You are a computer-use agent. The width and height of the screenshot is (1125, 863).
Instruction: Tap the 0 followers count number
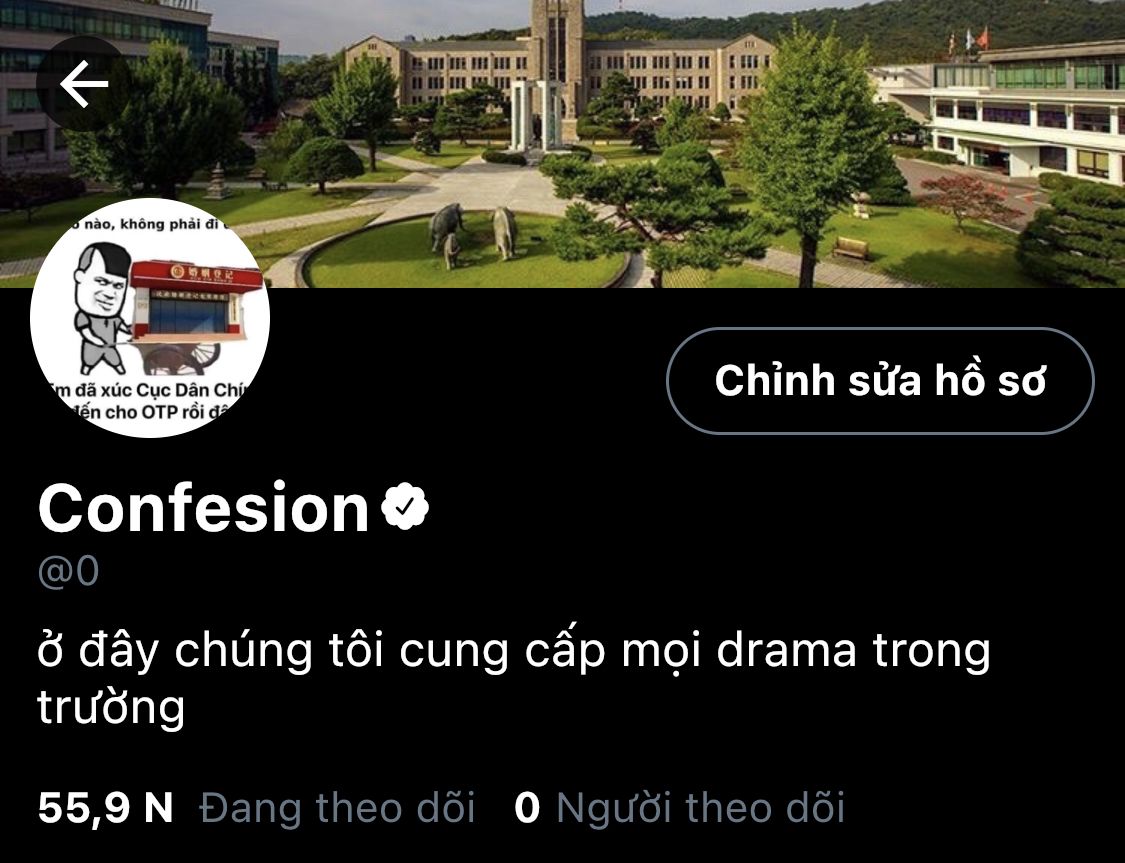tap(527, 808)
